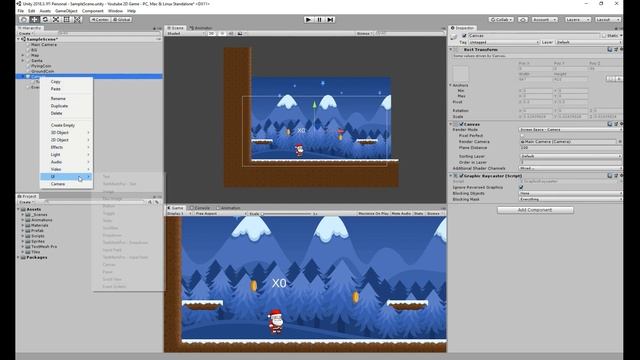Collapse the SampleScene root in Hierarchy
Screen dimensions: 640x360
click(19, 39)
